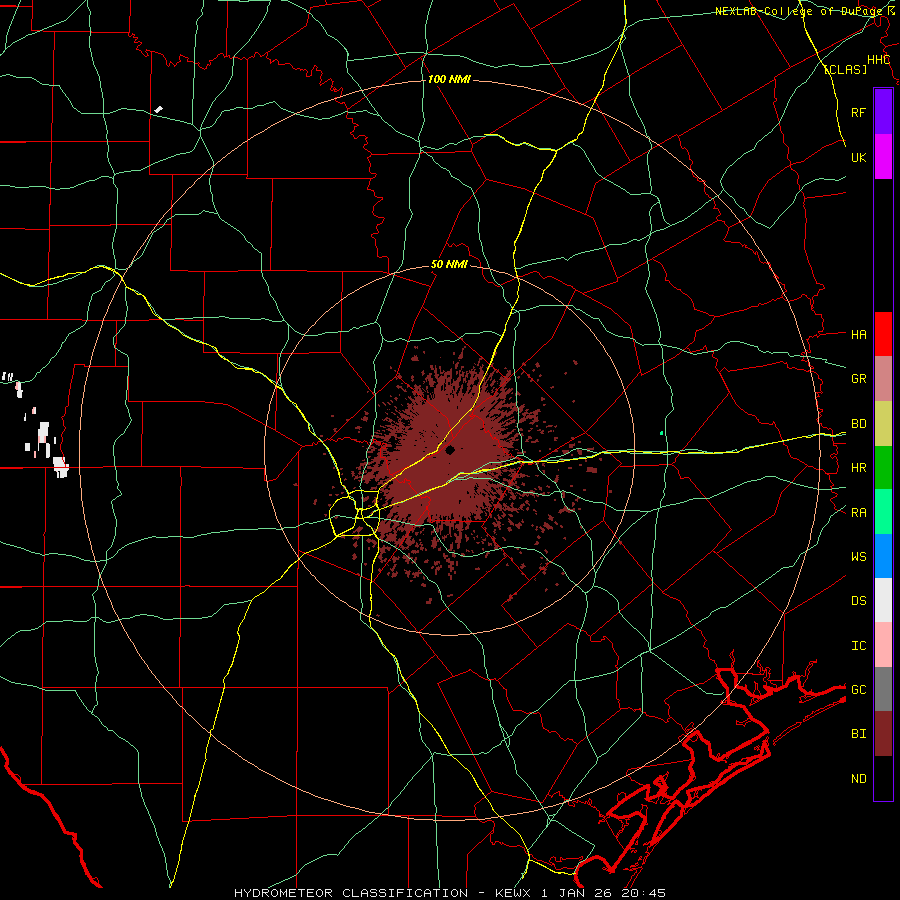Click the purple RF legend swatch
Screen dimensions: 900x900
(883, 112)
